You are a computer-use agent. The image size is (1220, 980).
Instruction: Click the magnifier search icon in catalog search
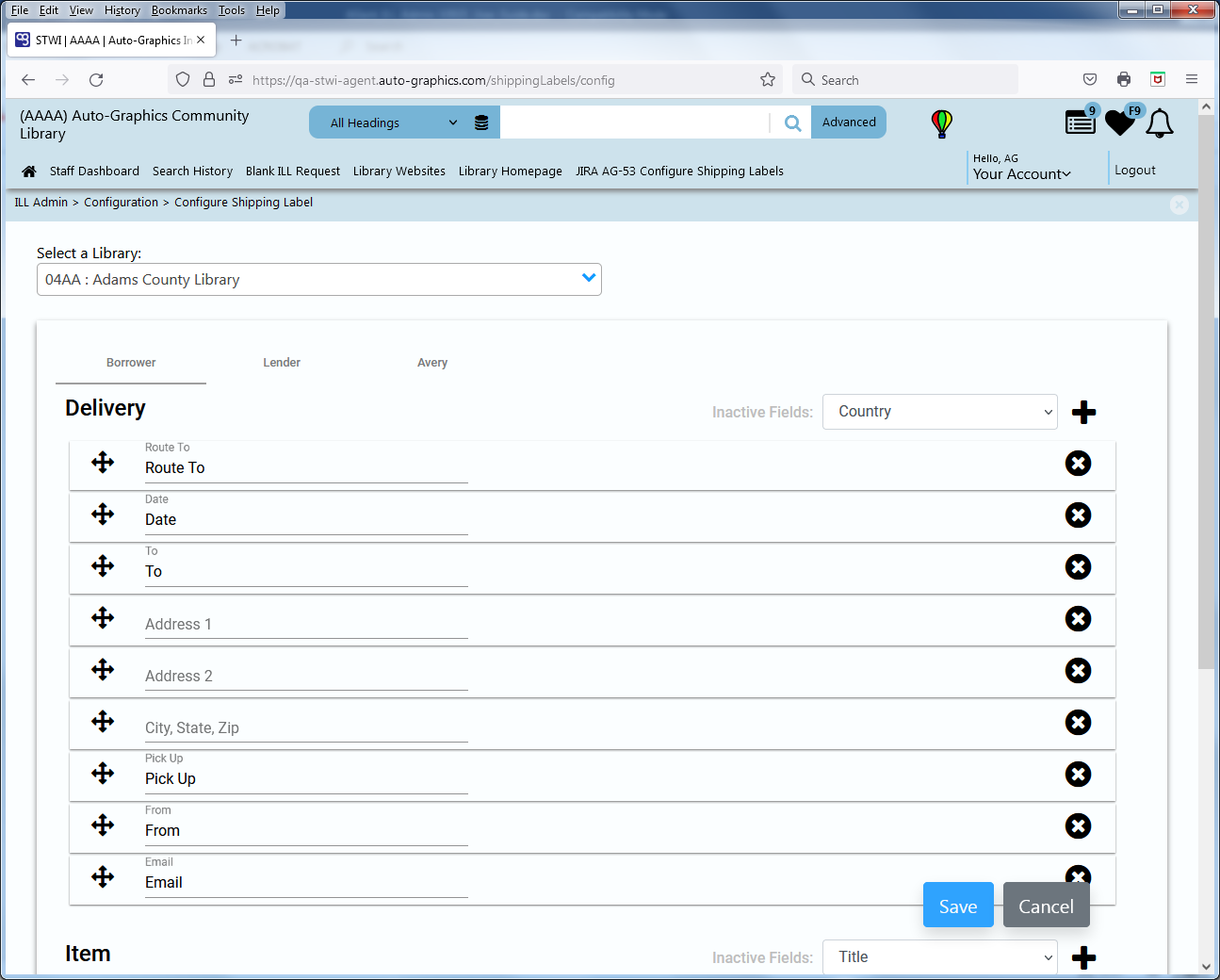pos(793,122)
